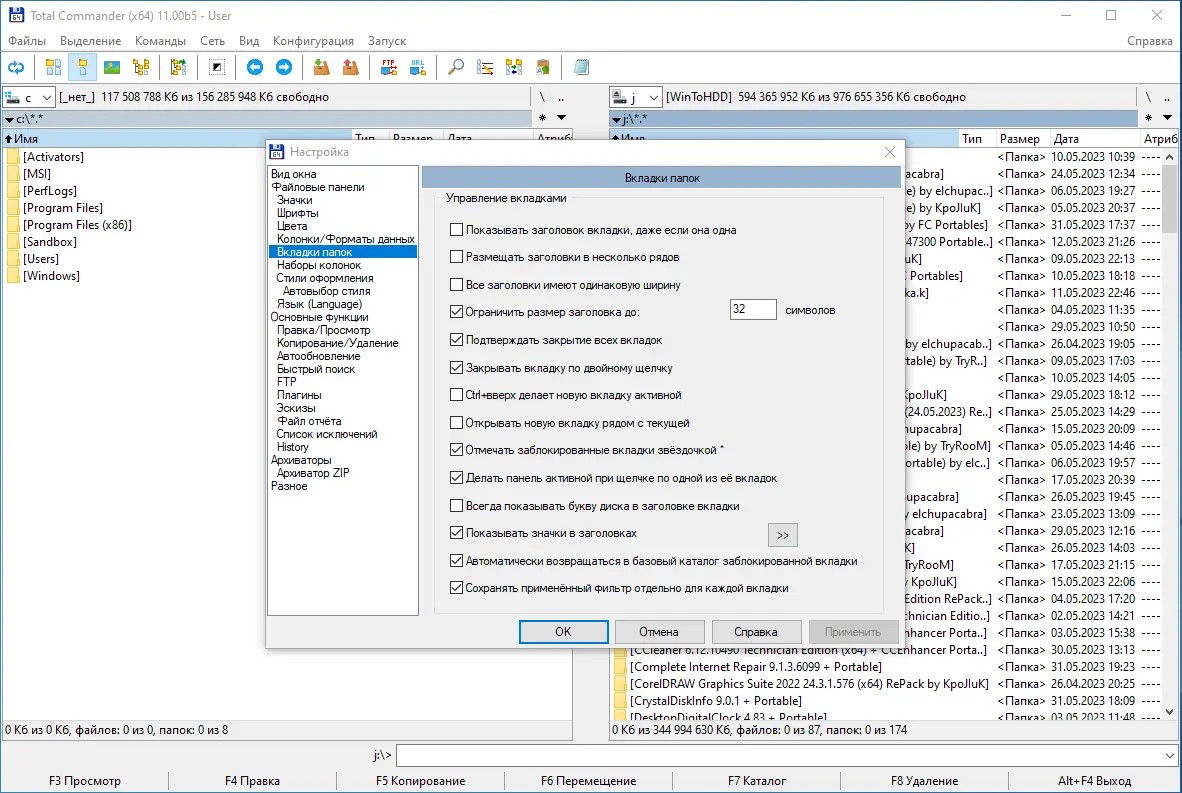Open the right panel drive j dropdown
Image resolution: width=1182 pixels, height=793 pixels.
pyautogui.click(x=654, y=97)
